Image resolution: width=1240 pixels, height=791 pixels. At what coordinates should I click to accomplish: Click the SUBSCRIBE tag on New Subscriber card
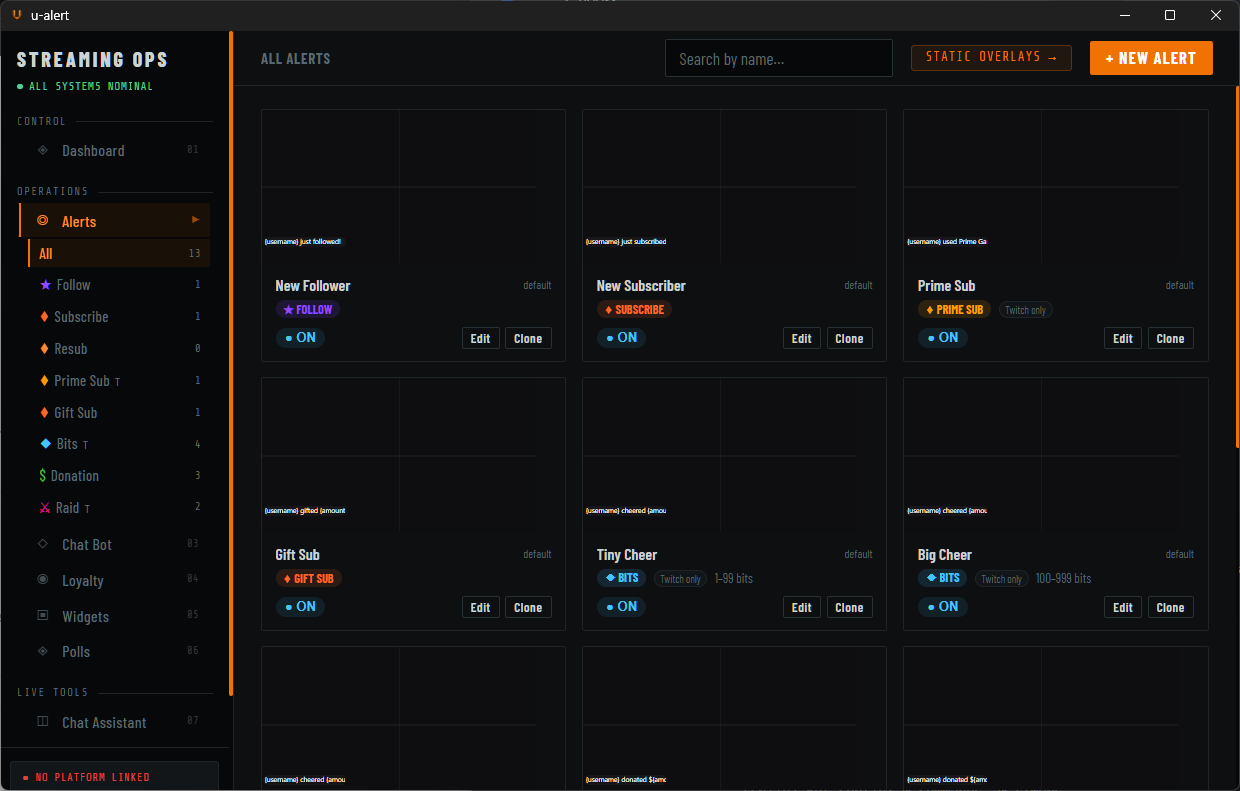[x=634, y=310]
